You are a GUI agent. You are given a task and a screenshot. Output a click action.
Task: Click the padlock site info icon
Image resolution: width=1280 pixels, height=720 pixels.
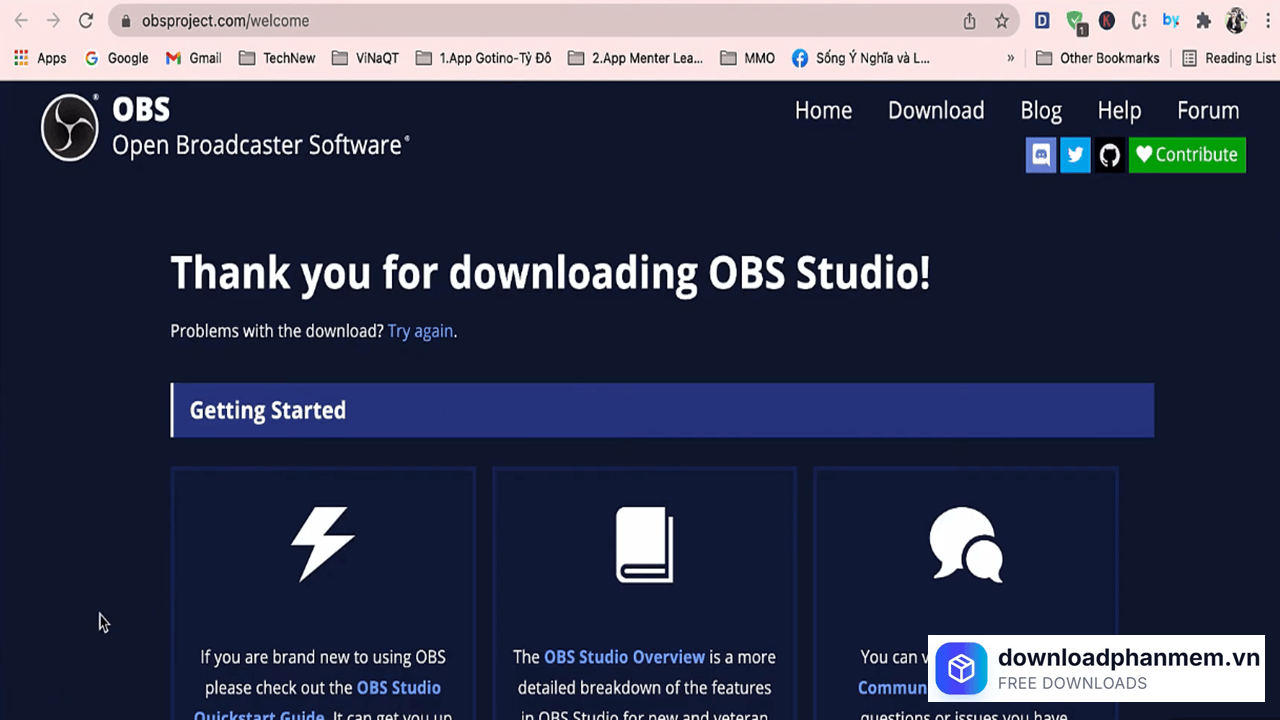(x=125, y=20)
